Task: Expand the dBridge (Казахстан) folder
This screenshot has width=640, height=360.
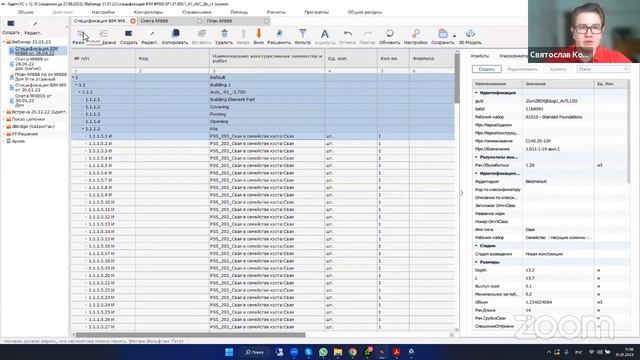Action: point(4,127)
